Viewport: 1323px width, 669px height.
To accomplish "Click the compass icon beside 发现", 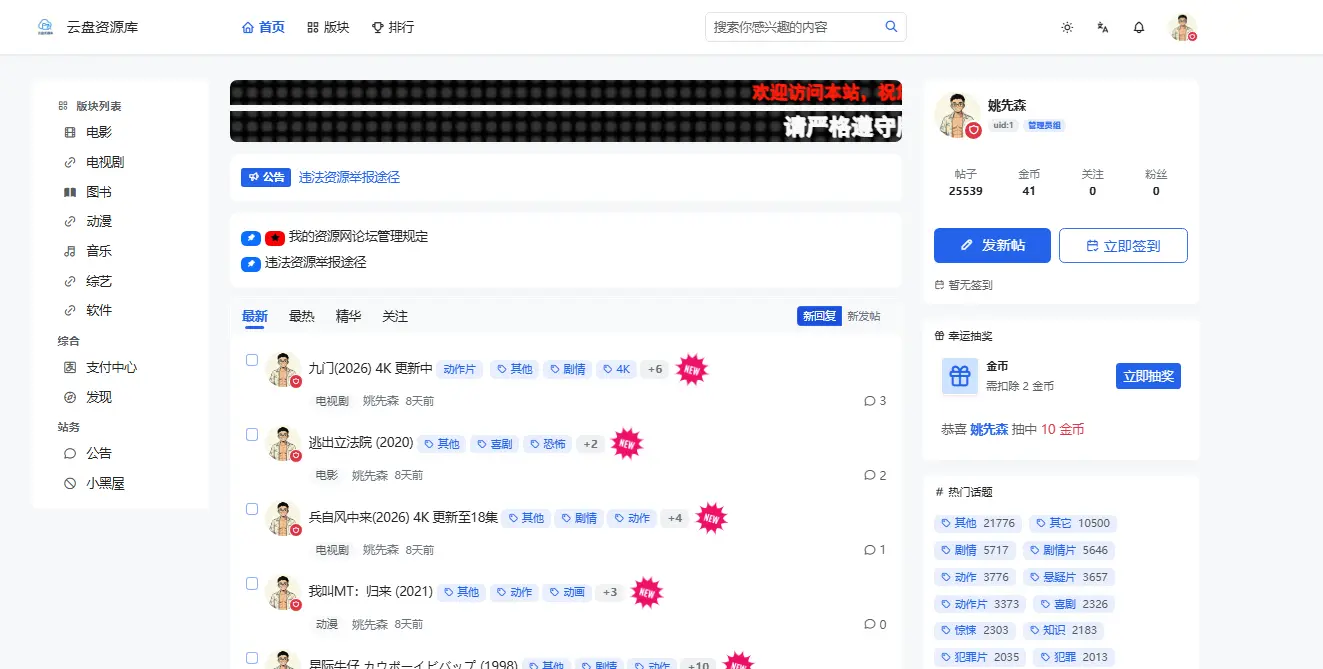I will (70, 397).
